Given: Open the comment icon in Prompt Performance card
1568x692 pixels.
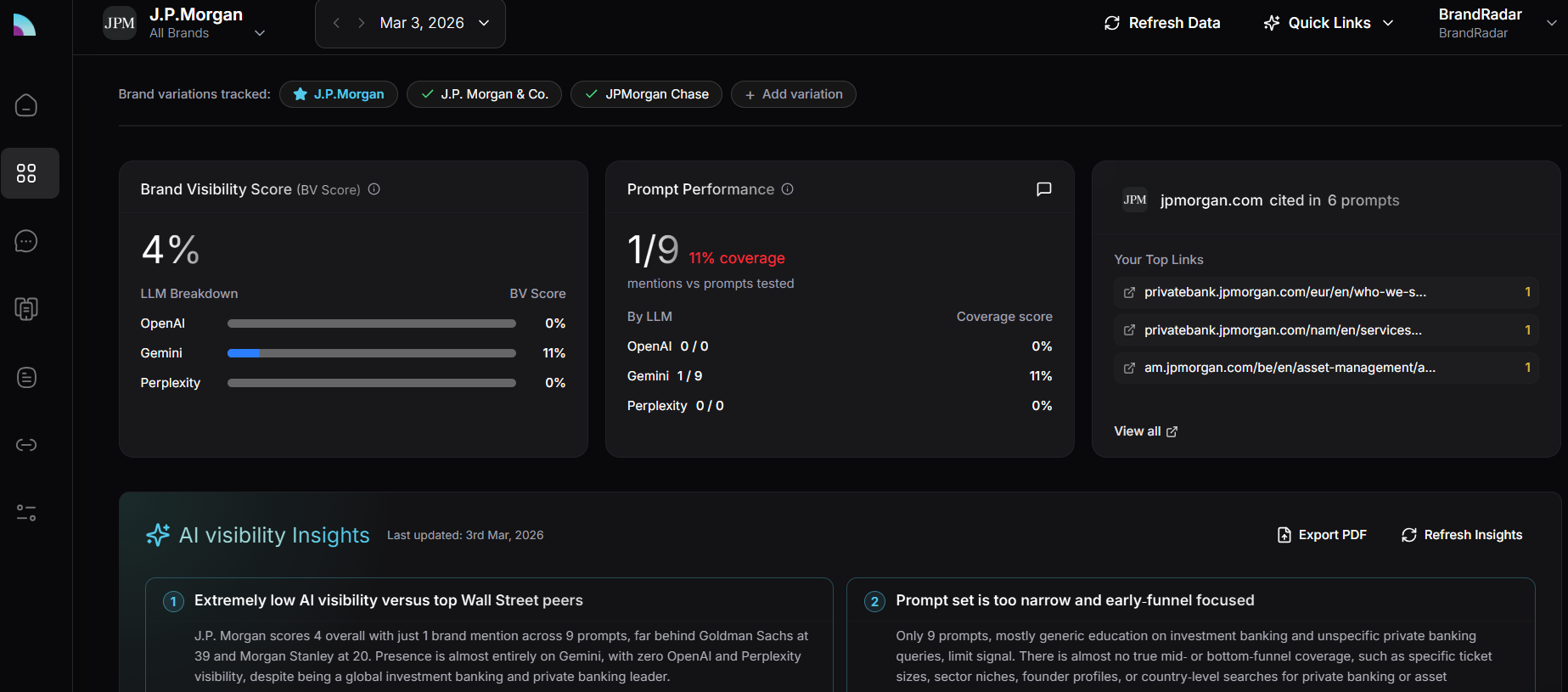Looking at the screenshot, I should click(1044, 189).
